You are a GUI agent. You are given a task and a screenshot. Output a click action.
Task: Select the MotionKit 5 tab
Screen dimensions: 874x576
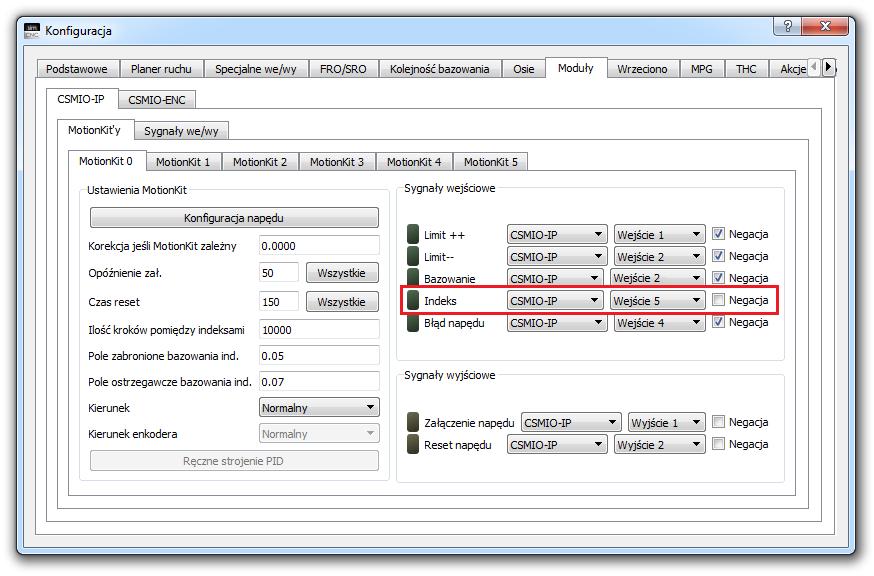[x=491, y=162]
